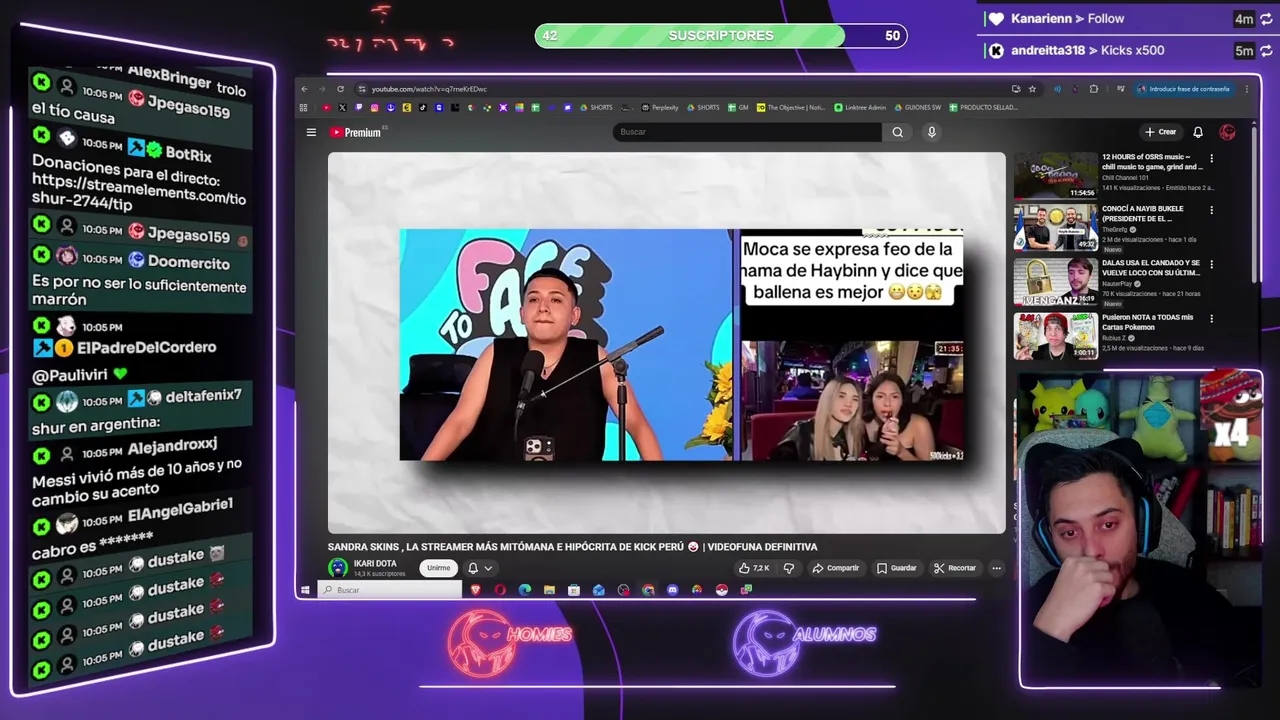The image size is (1280, 720).
Task: Open YouTube notifications bell
Action: pyautogui.click(x=1198, y=132)
